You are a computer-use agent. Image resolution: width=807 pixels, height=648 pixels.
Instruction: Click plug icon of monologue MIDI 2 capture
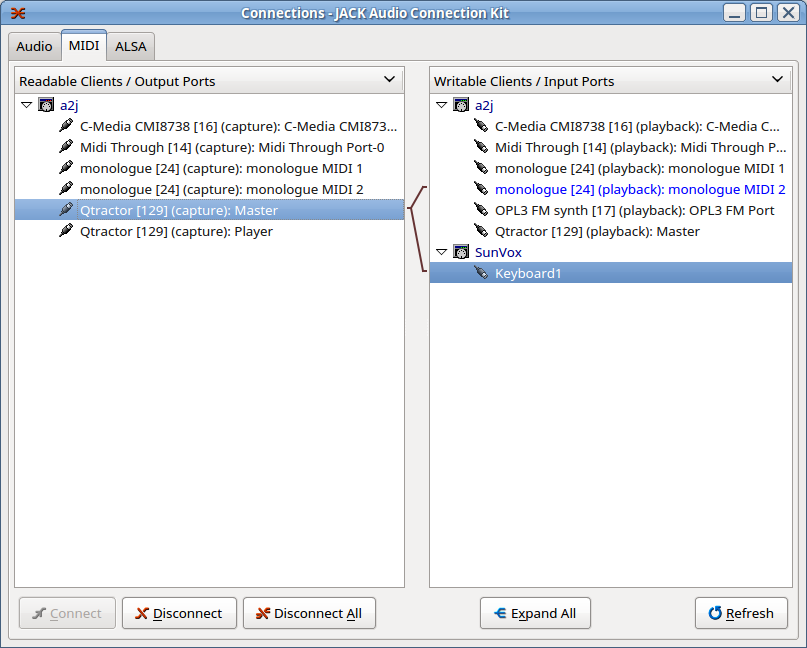[66, 189]
